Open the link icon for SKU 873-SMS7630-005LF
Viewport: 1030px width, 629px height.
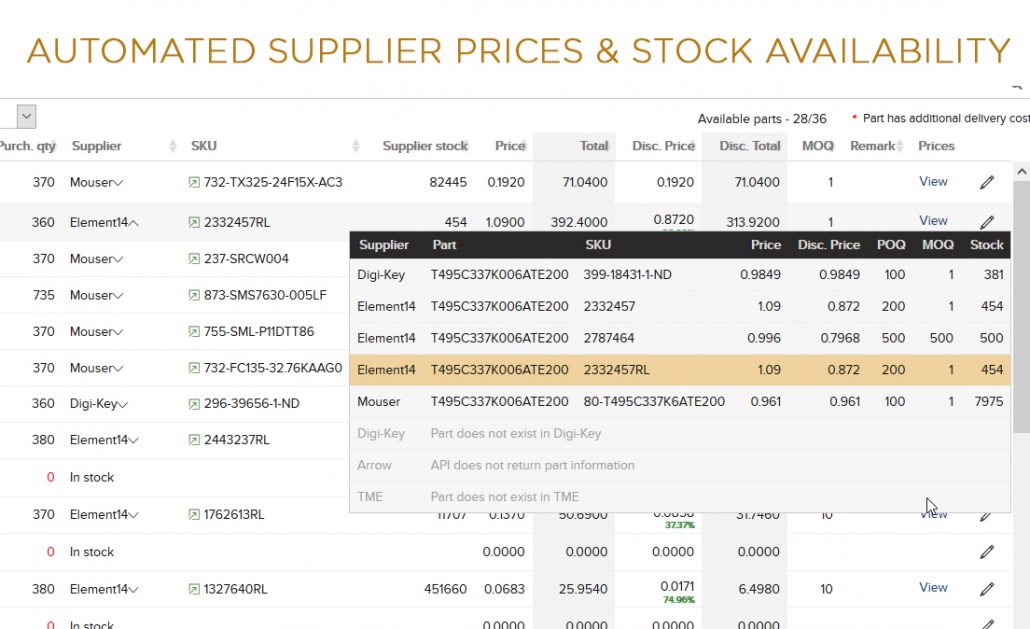pyautogui.click(x=193, y=295)
